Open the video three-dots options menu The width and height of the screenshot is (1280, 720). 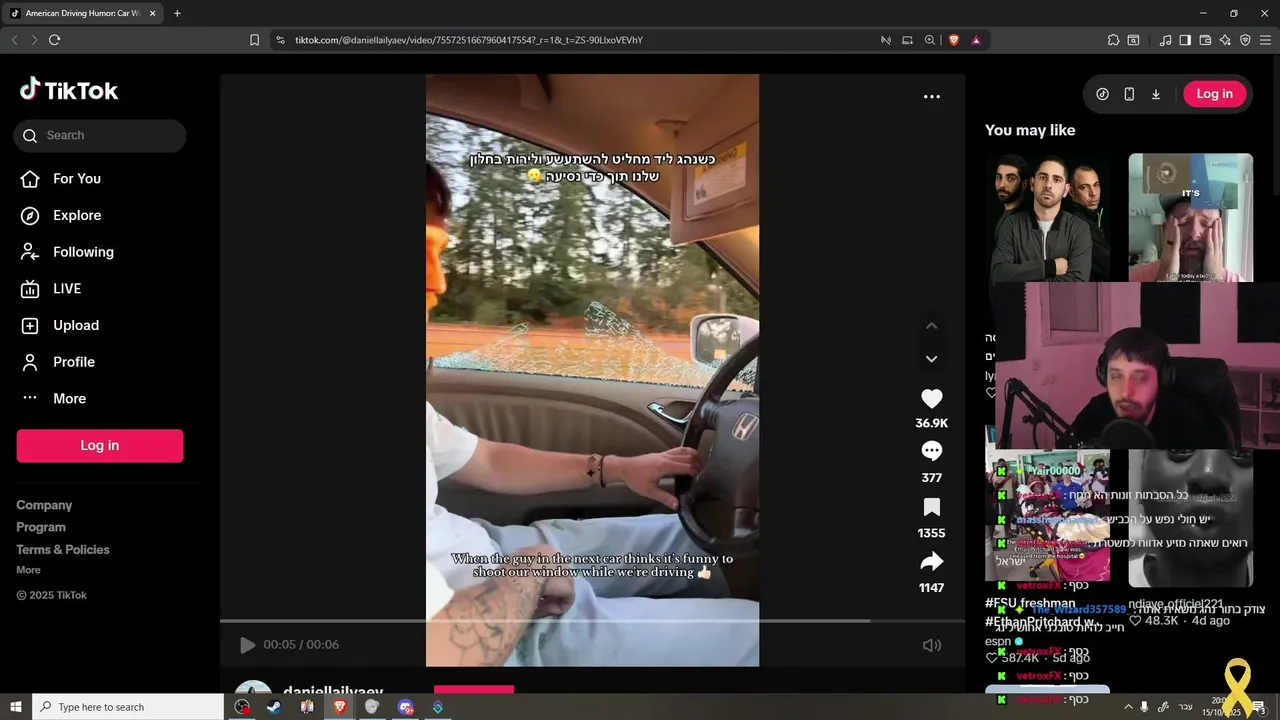(931, 97)
